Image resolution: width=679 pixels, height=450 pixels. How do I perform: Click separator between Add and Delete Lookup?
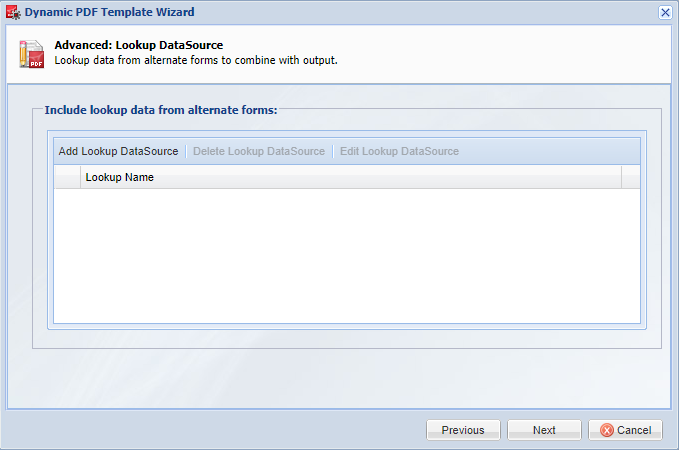click(x=186, y=151)
